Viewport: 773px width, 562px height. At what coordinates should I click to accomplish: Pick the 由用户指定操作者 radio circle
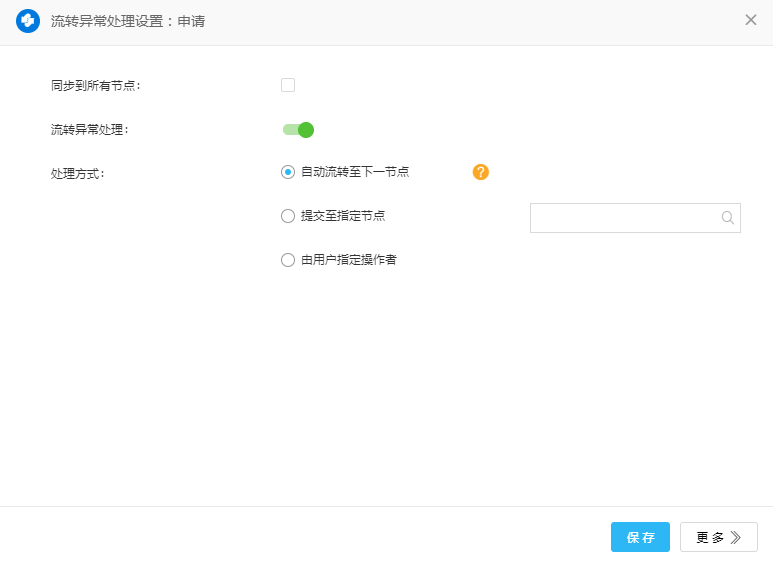[x=288, y=260]
